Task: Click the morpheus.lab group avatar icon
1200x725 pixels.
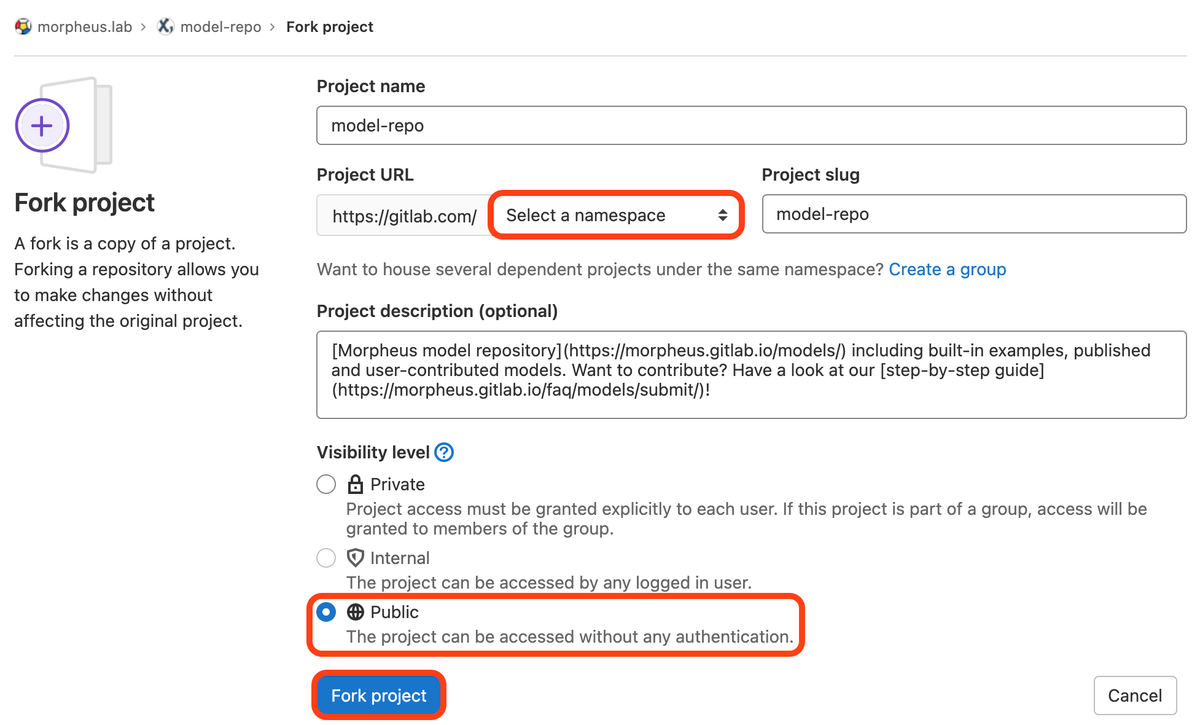Action: (x=23, y=27)
